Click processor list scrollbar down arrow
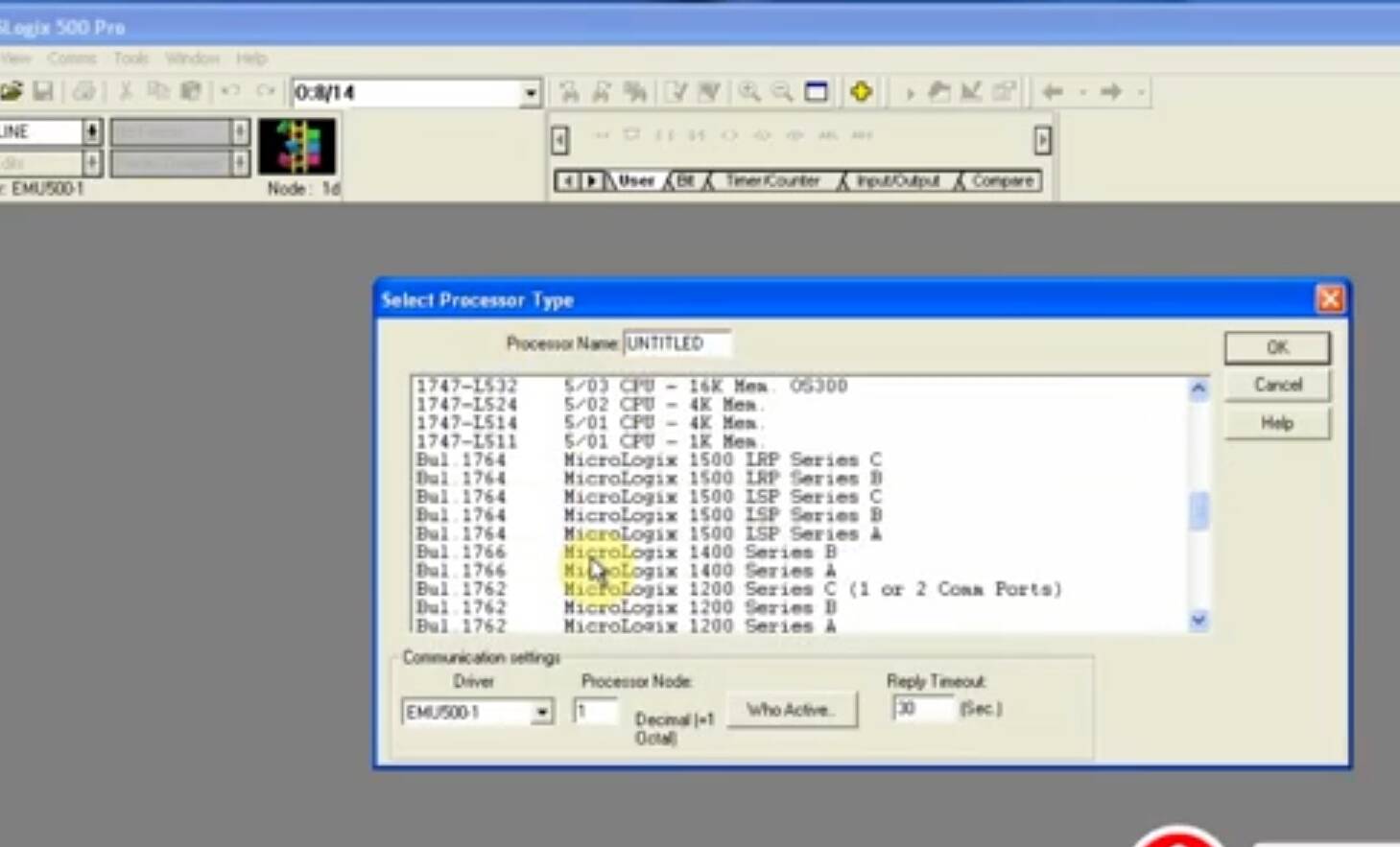Image resolution: width=1400 pixels, height=847 pixels. 1198,621
